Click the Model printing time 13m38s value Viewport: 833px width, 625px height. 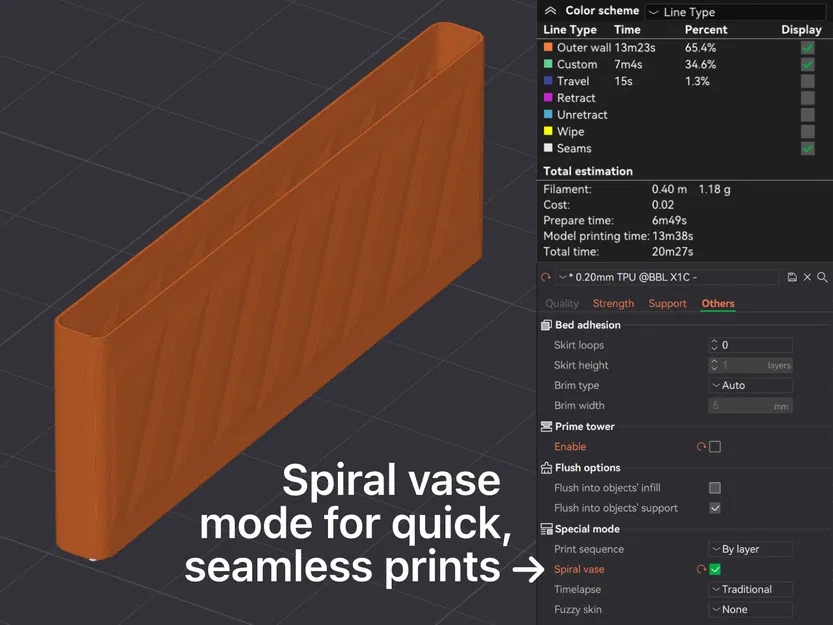coord(673,236)
